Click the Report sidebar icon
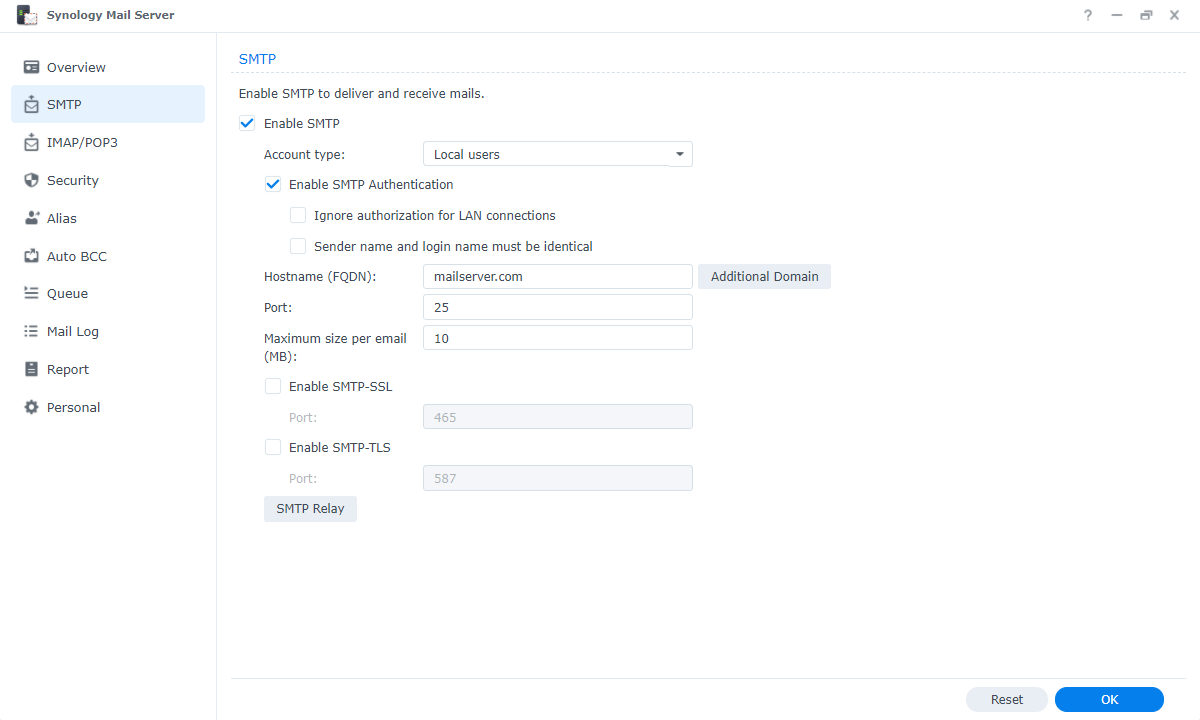Viewport: 1200px width, 720px height. [31, 369]
